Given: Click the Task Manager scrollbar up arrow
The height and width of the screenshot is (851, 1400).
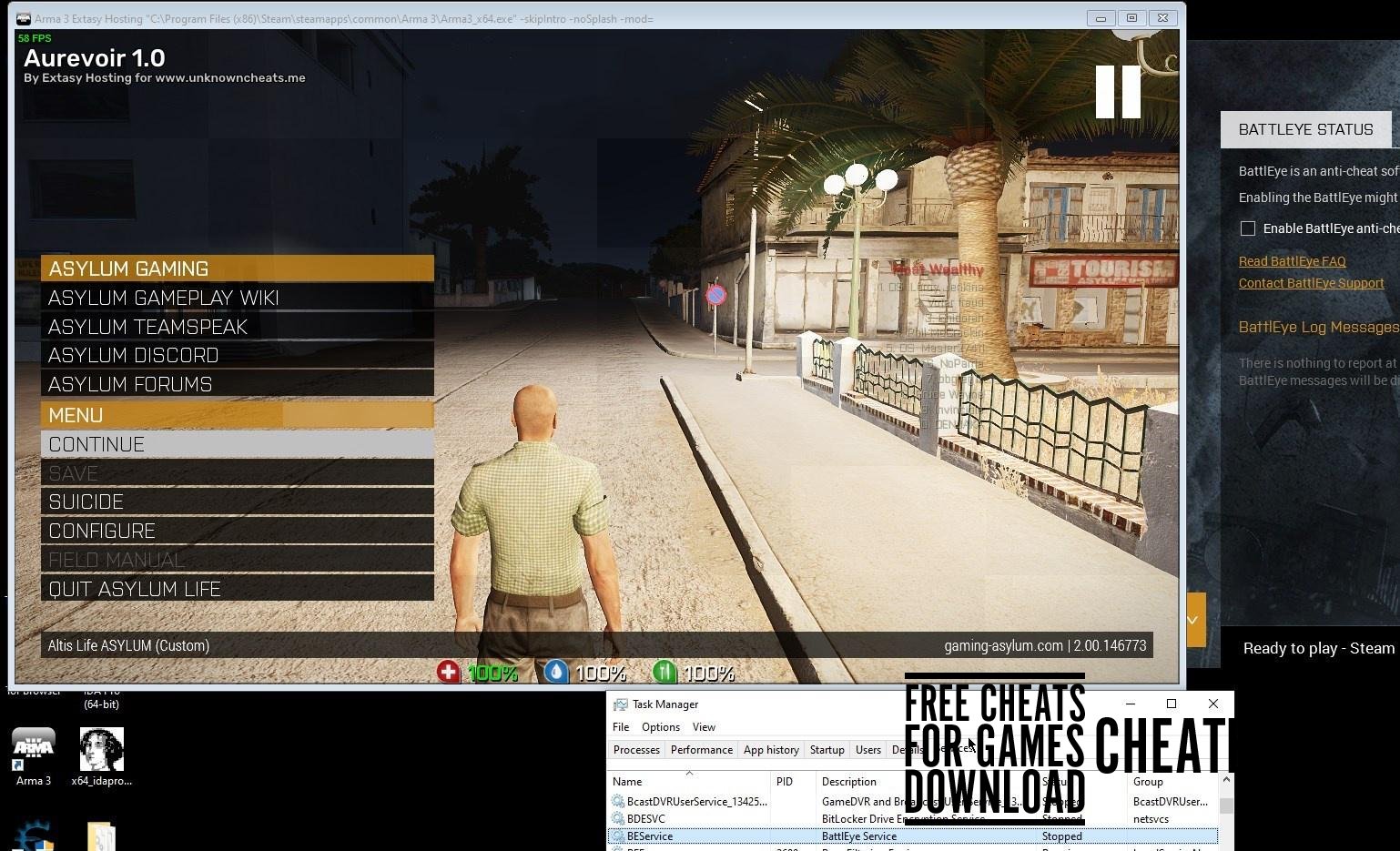Looking at the screenshot, I should [1226, 781].
